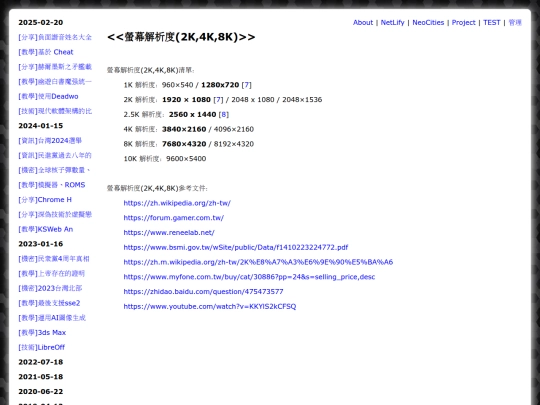This screenshot has width=540, height=405.
Task: Open the [分享]Chrome H article link
Action: point(45,200)
